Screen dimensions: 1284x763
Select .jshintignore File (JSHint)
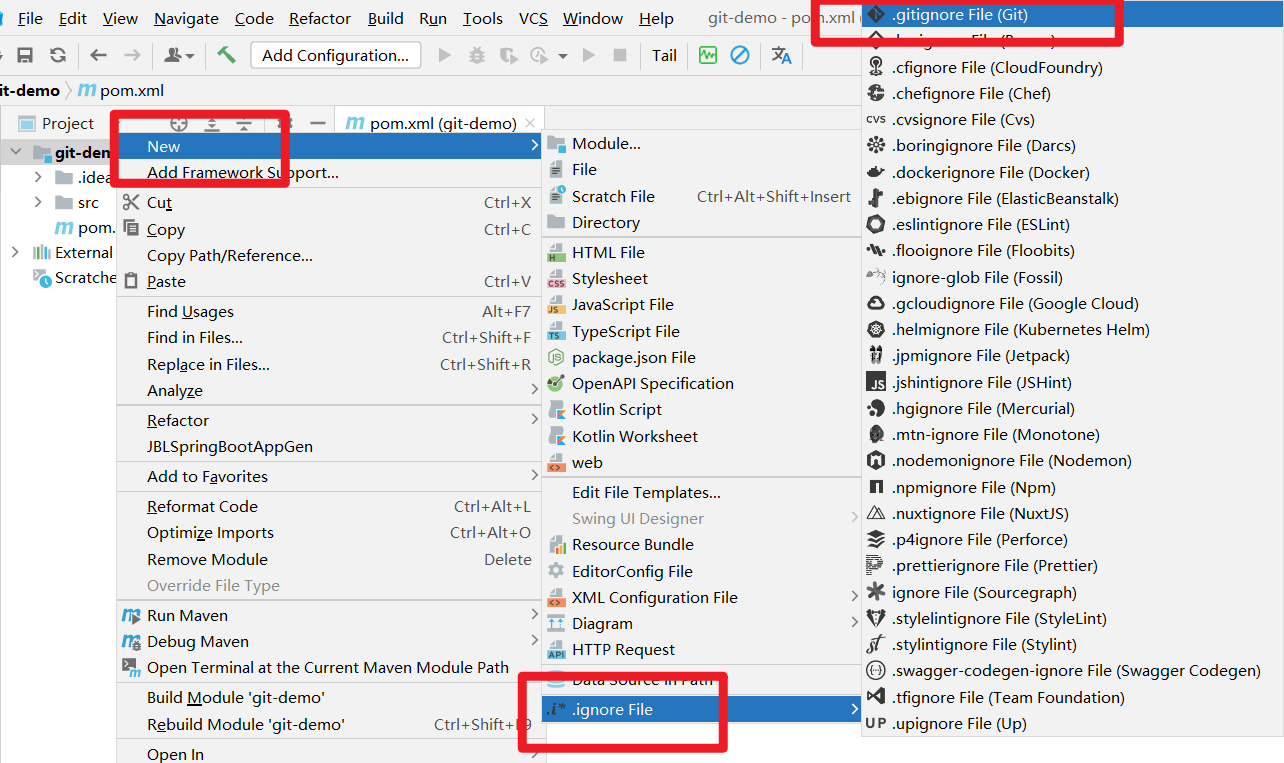pyautogui.click(x=1071, y=382)
